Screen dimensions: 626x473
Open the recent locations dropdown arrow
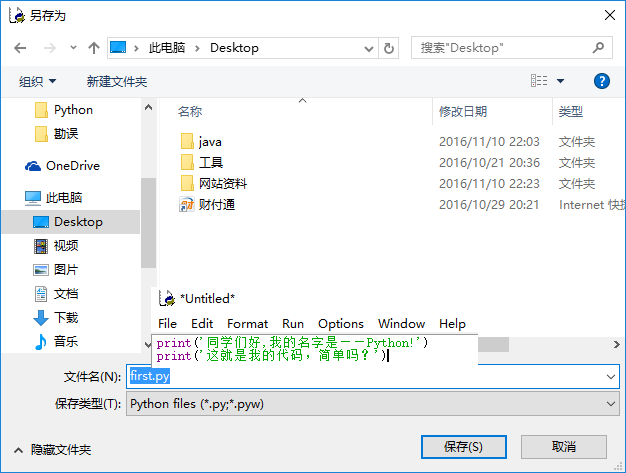coord(73,48)
